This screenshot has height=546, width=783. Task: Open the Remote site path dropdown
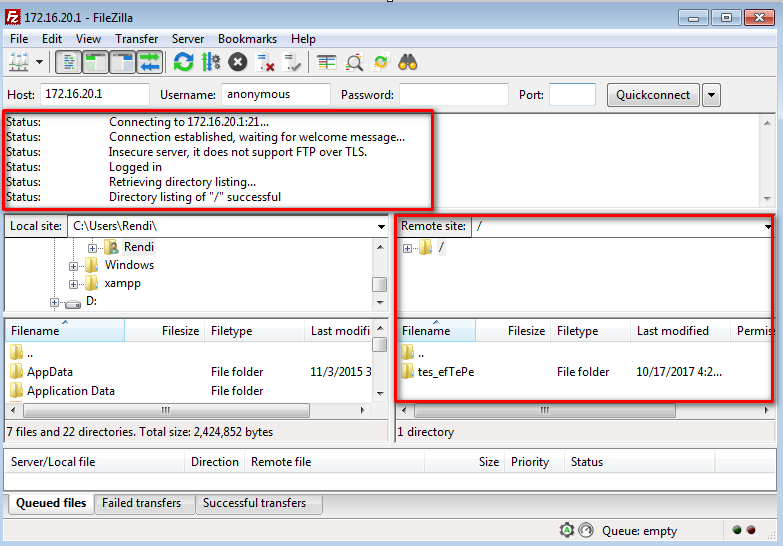(768, 226)
